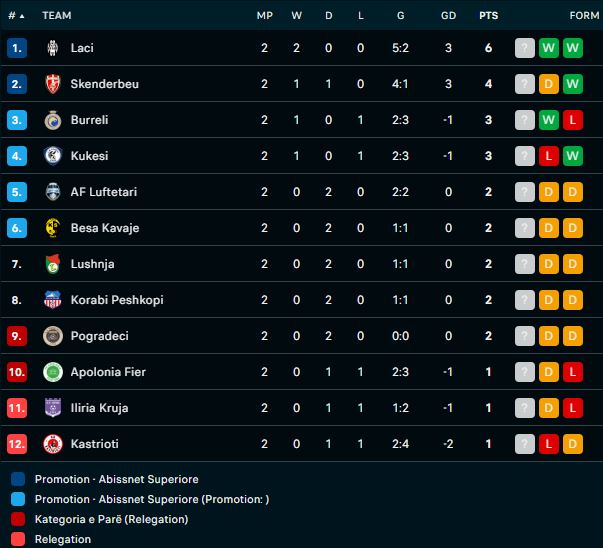
Task: Click Iliria Kruja rank 11 badge
Action: (17, 408)
